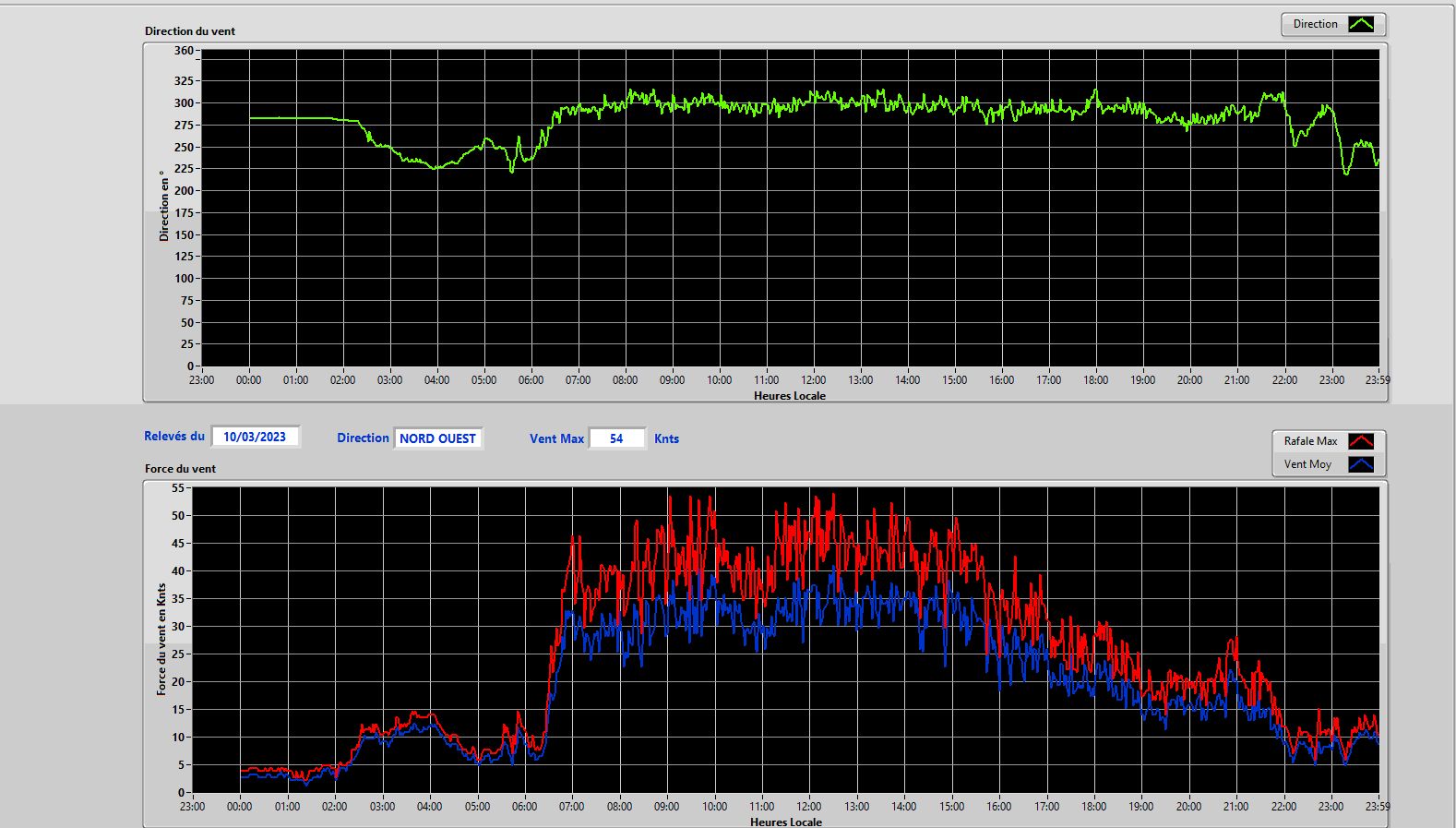Click the 55 value on wind force axis
Screen dimensions: 1456x828
coord(178,487)
